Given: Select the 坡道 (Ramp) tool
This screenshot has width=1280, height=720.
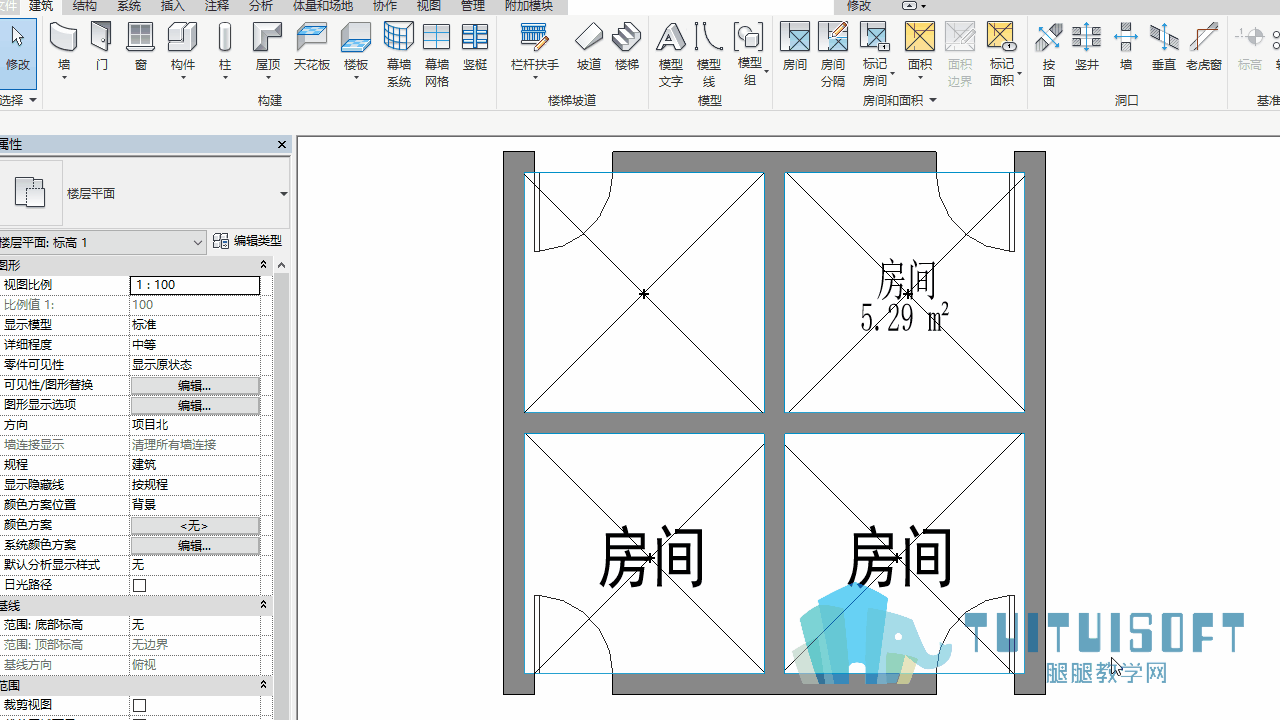Looking at the screenshot, I should pyautogui.click(x=589, y=48).
